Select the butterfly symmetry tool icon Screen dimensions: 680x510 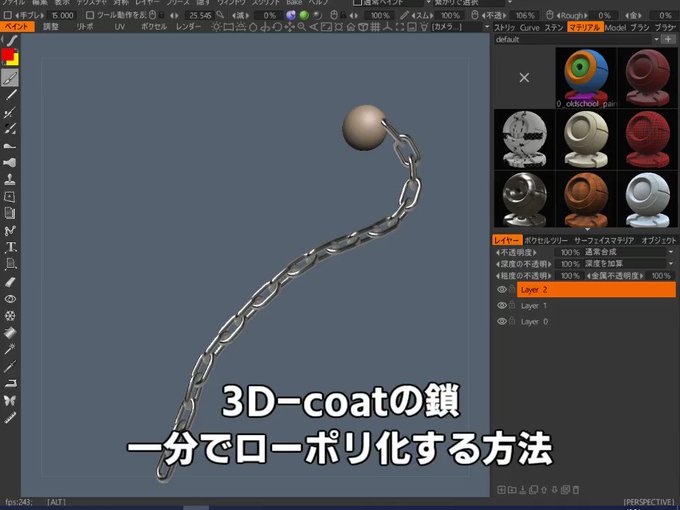(10, 400)
